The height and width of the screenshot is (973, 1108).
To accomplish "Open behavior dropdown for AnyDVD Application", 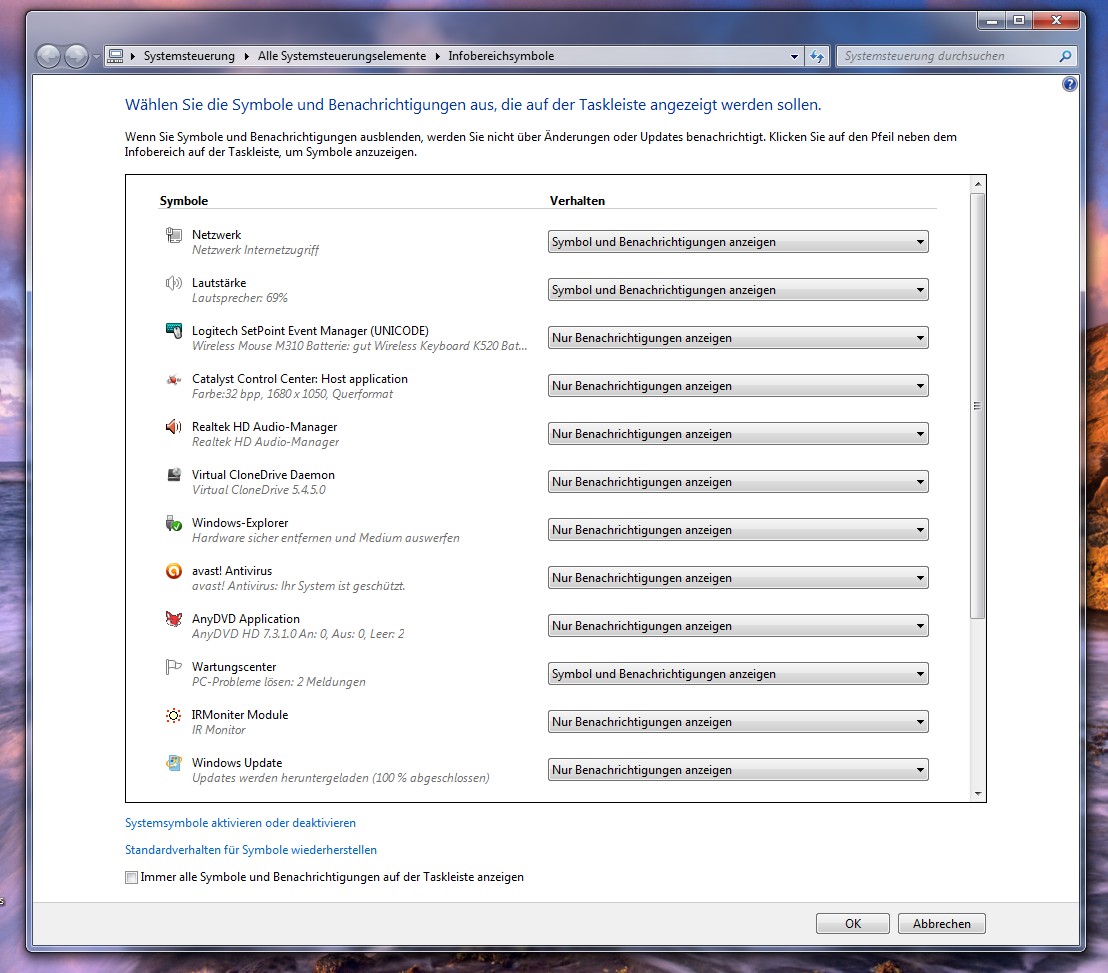I will [x=738, y=626].
